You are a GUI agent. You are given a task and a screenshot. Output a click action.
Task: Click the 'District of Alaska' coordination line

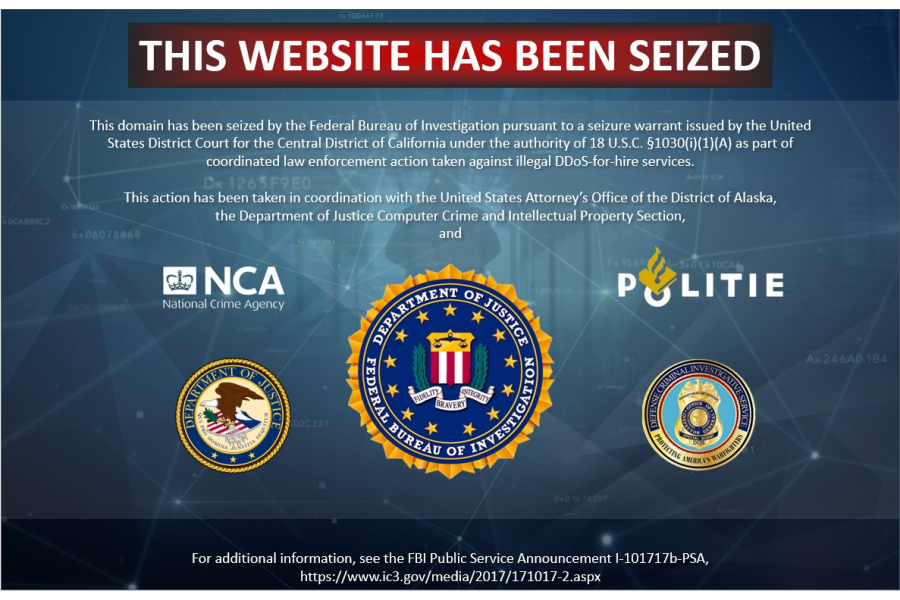pyautogui.click(x=450, y=198)
